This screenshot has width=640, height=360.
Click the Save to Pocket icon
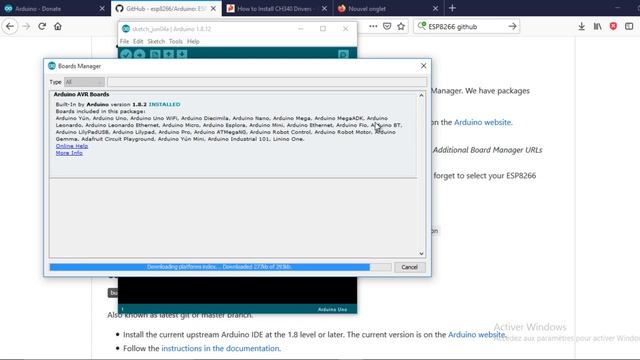click(387, 27)
